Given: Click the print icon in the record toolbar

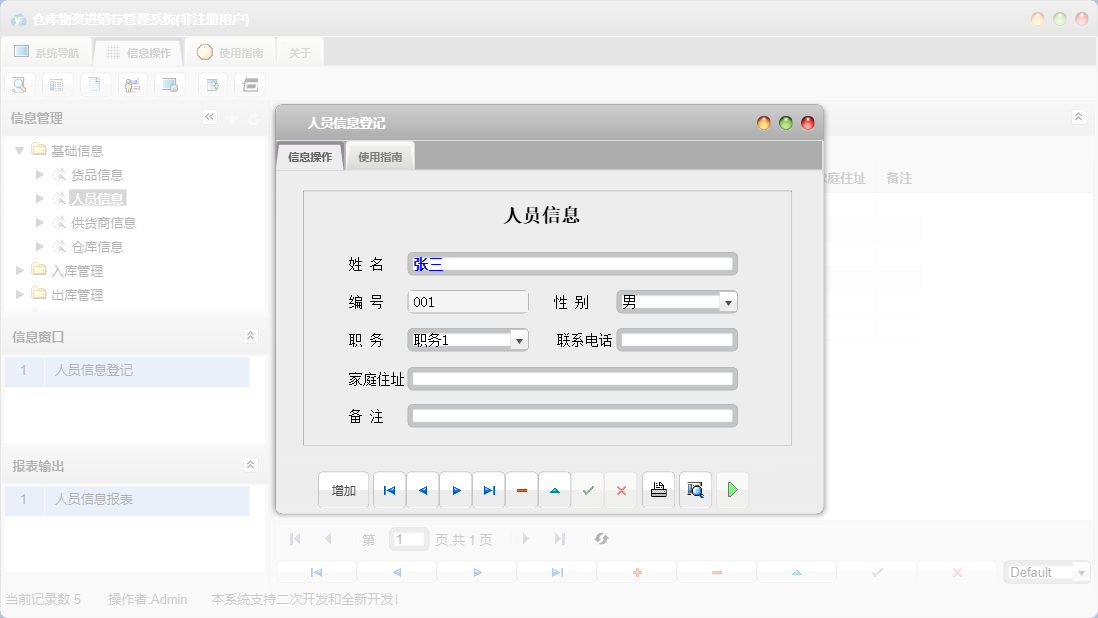Looking at the screenshot, I should 658,490.
